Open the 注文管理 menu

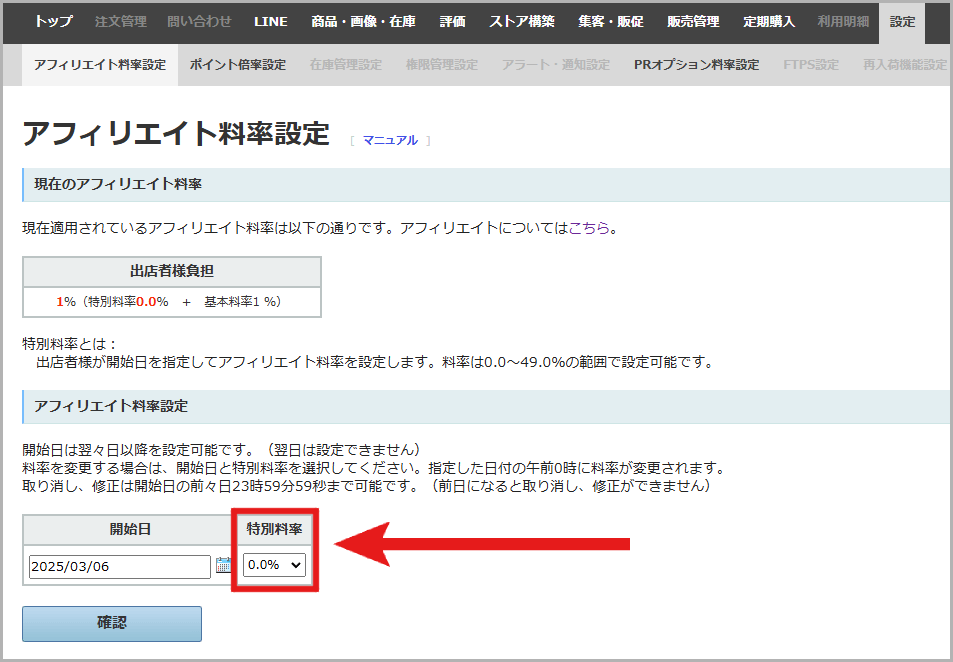pyautogui.click(x=120, y=22)
